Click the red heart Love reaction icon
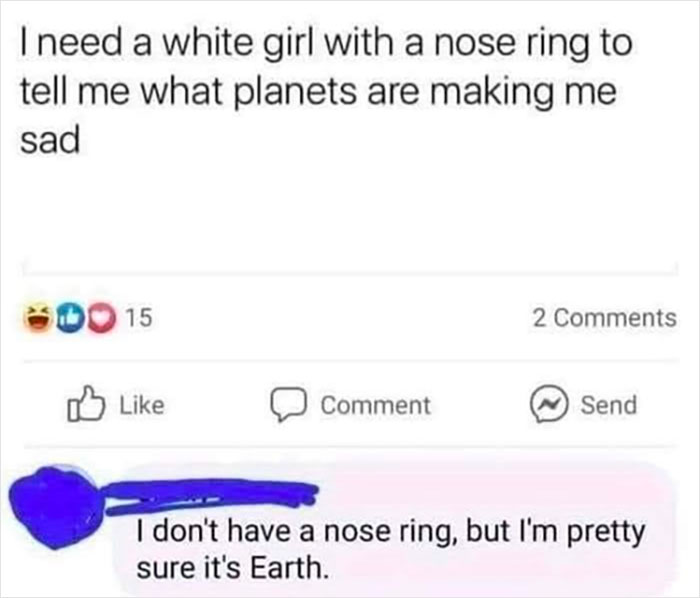The height and width of the screenshot is (598, 700). [x=101, y=318]
